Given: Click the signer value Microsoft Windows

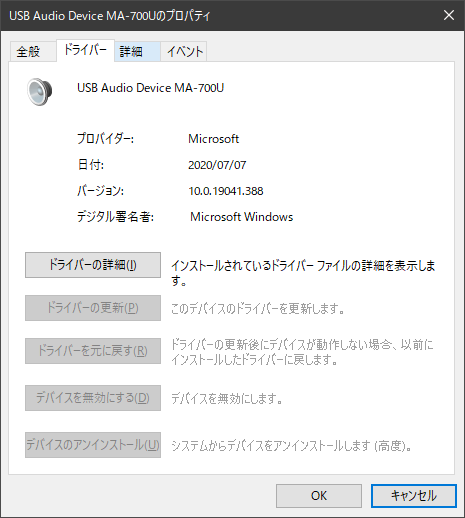Looking at the screenshot, I should (x=241, y=217).
